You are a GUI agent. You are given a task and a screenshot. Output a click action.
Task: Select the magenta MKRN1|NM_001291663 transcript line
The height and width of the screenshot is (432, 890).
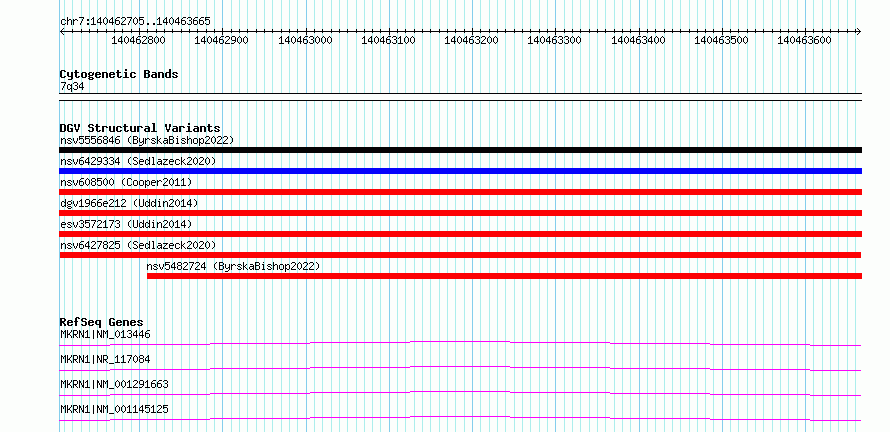[460, 393]
